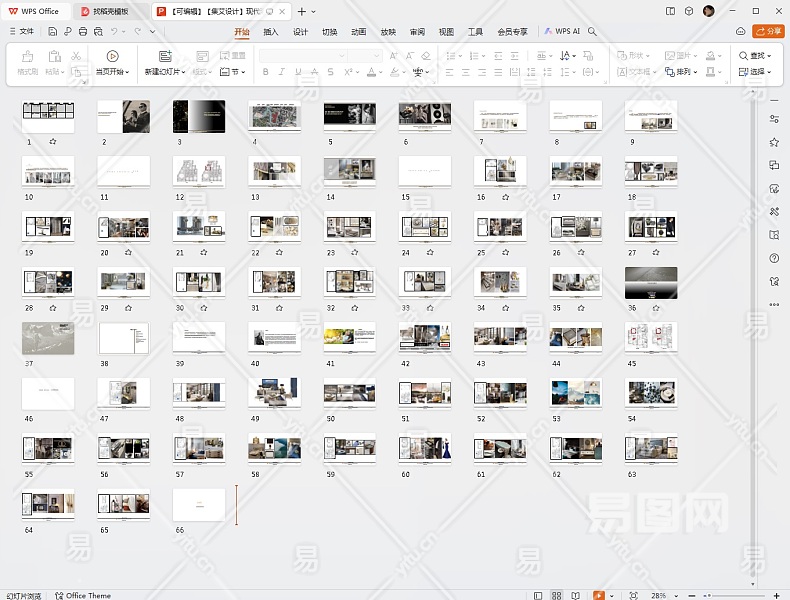Click the new slide icon

tap(165, 56)
